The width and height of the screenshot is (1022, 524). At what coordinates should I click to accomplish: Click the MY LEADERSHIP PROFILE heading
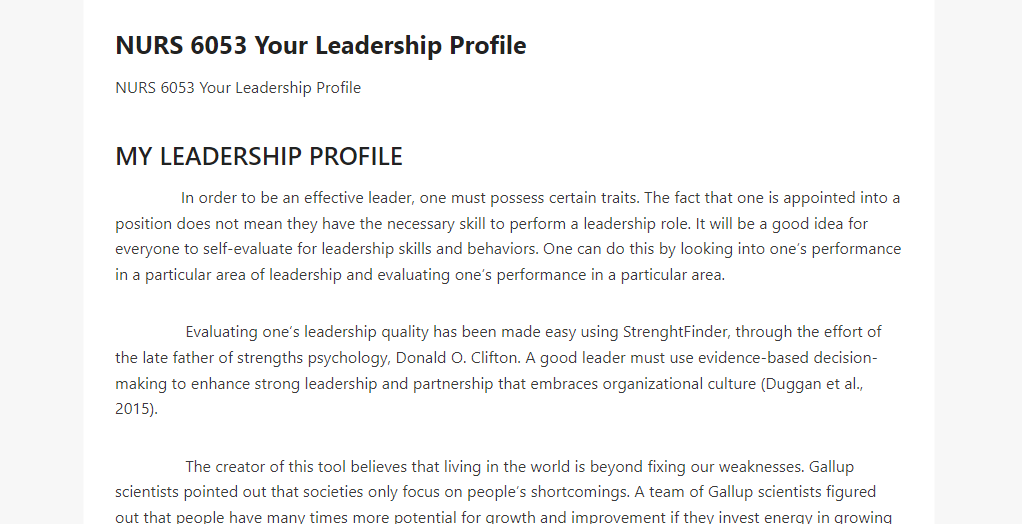(259, 156)
